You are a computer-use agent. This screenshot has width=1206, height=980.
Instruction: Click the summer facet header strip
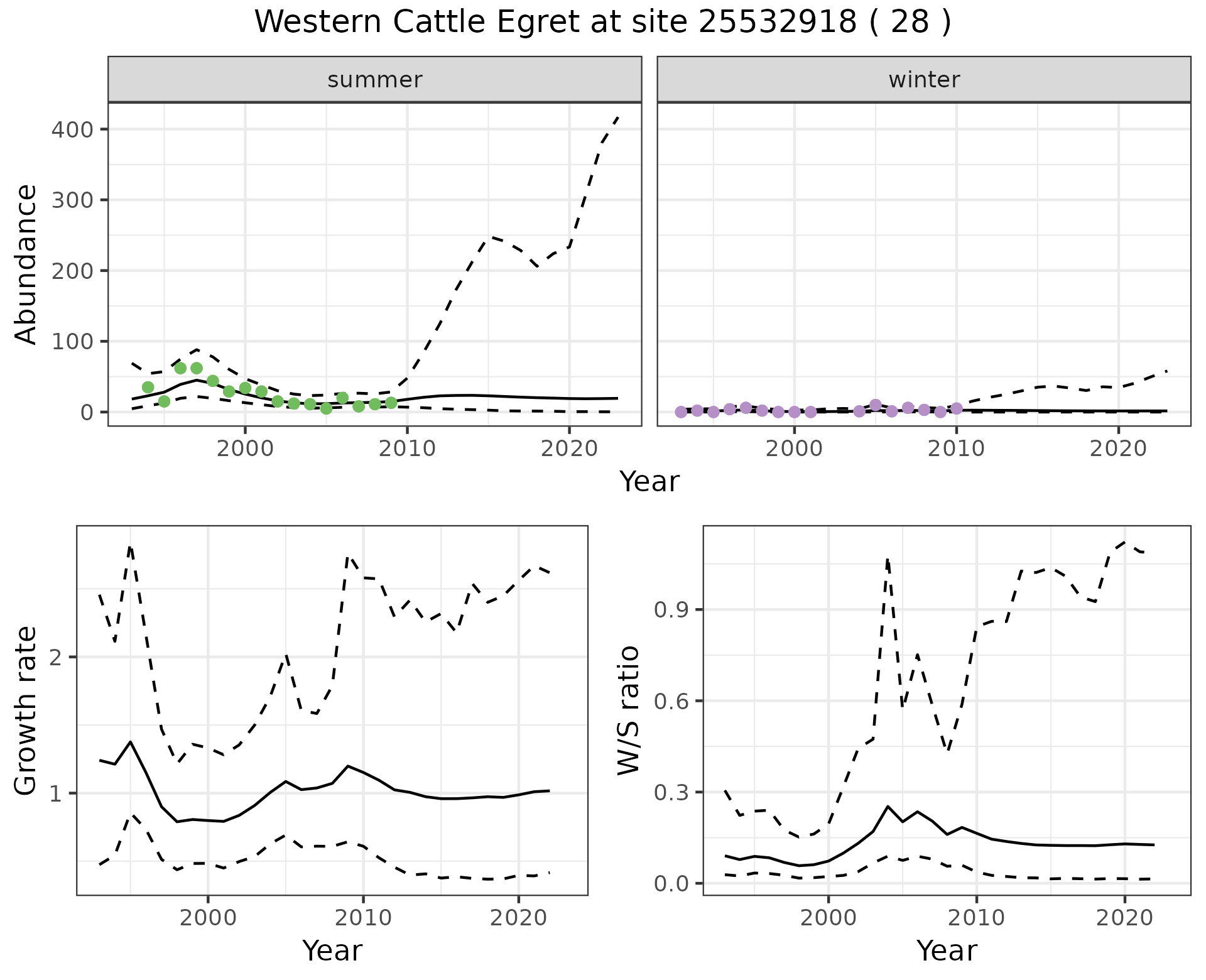374,80
